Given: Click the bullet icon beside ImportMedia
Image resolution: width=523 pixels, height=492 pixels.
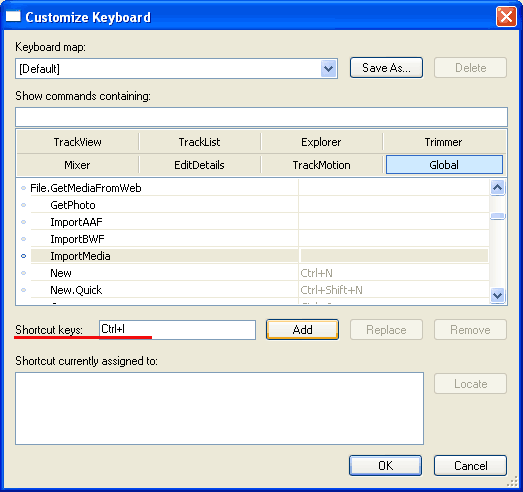Looking at the screenshot, I should 23,256.
